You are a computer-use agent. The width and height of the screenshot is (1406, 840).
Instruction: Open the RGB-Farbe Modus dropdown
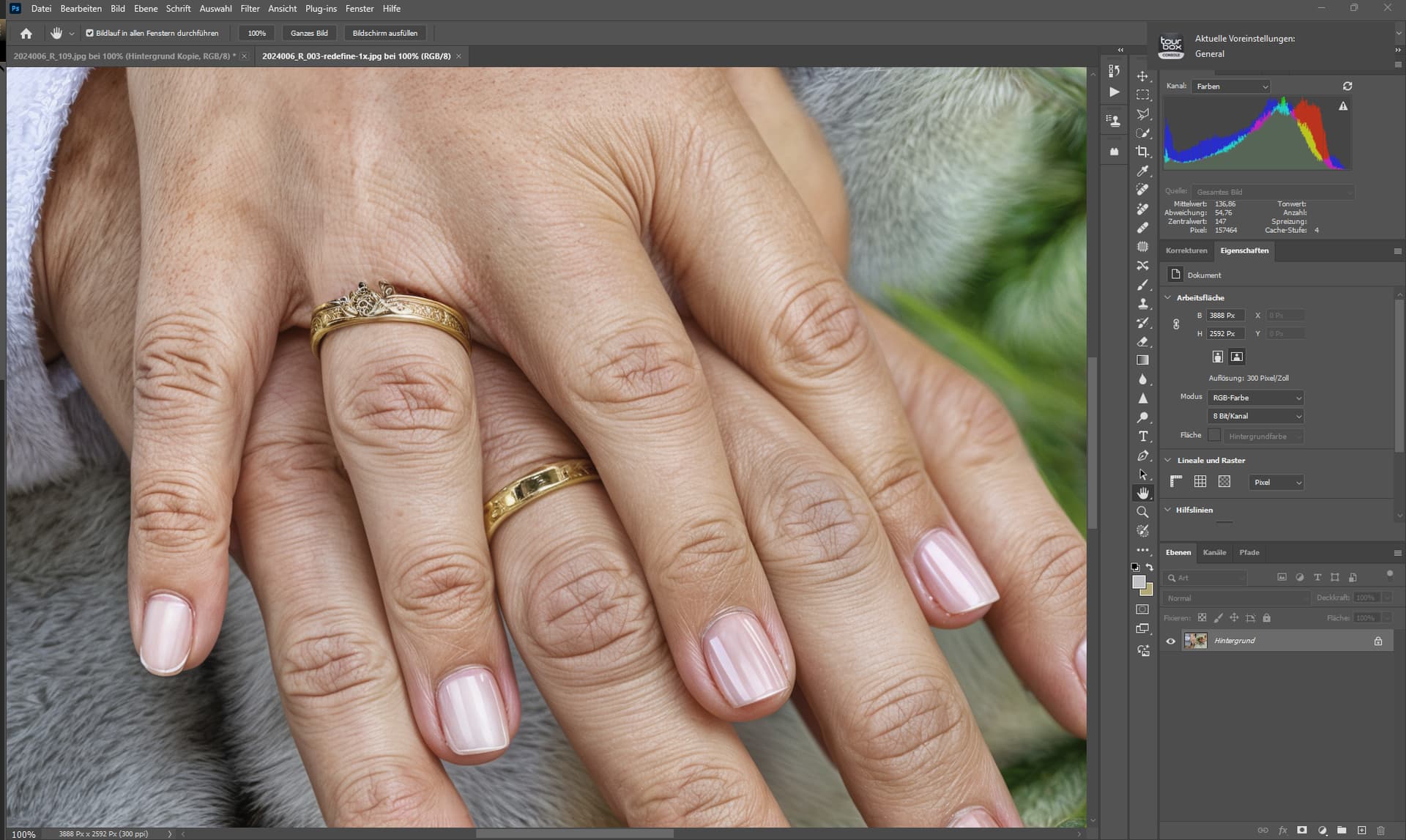1256,398
